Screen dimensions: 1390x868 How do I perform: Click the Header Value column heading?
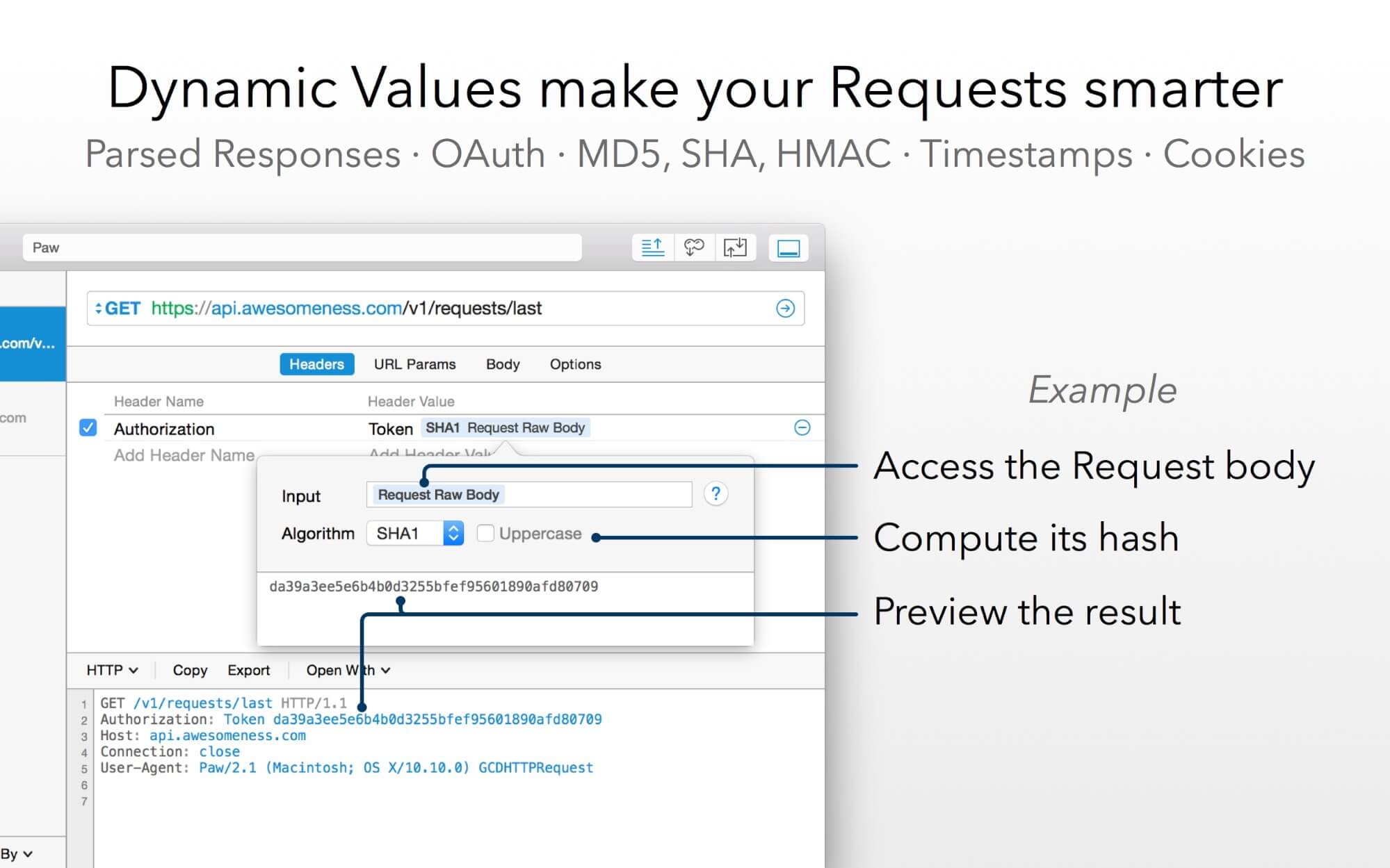tap(411, 401)
